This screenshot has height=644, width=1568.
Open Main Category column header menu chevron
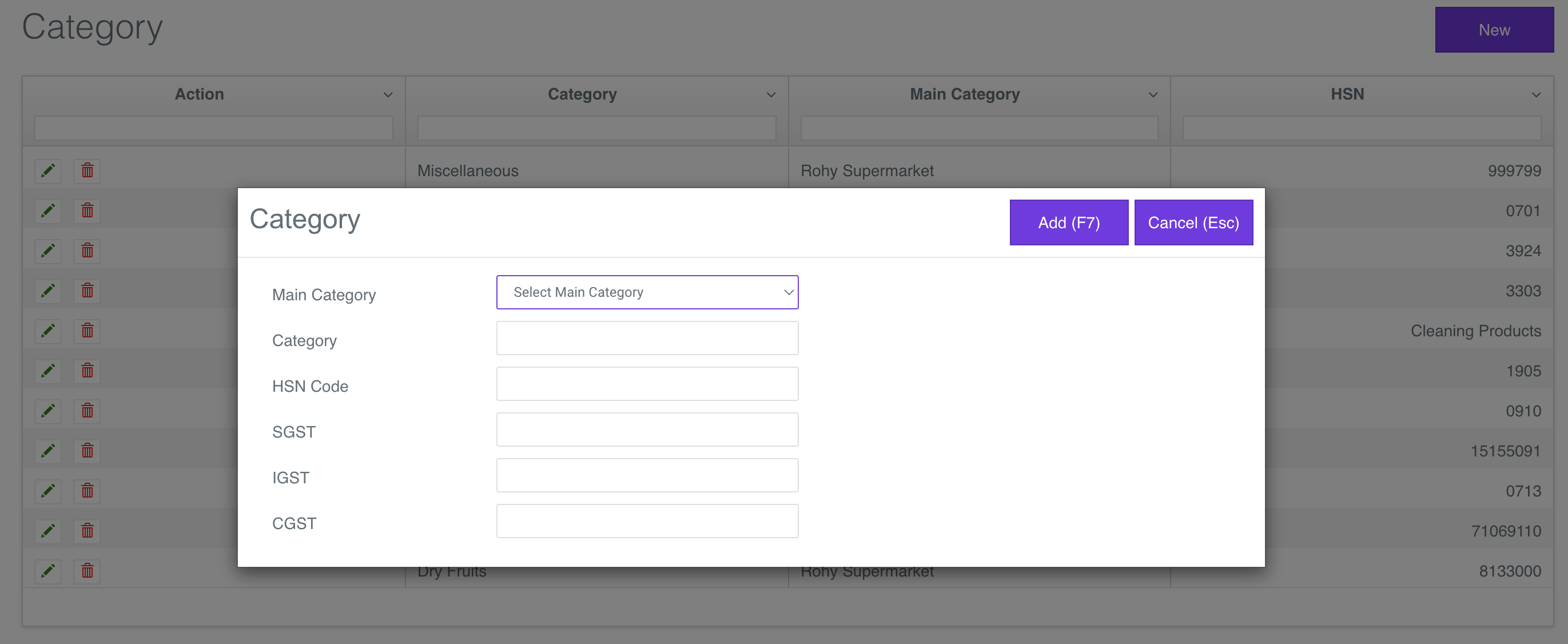pyautogui.click(x=1153, y=95)
